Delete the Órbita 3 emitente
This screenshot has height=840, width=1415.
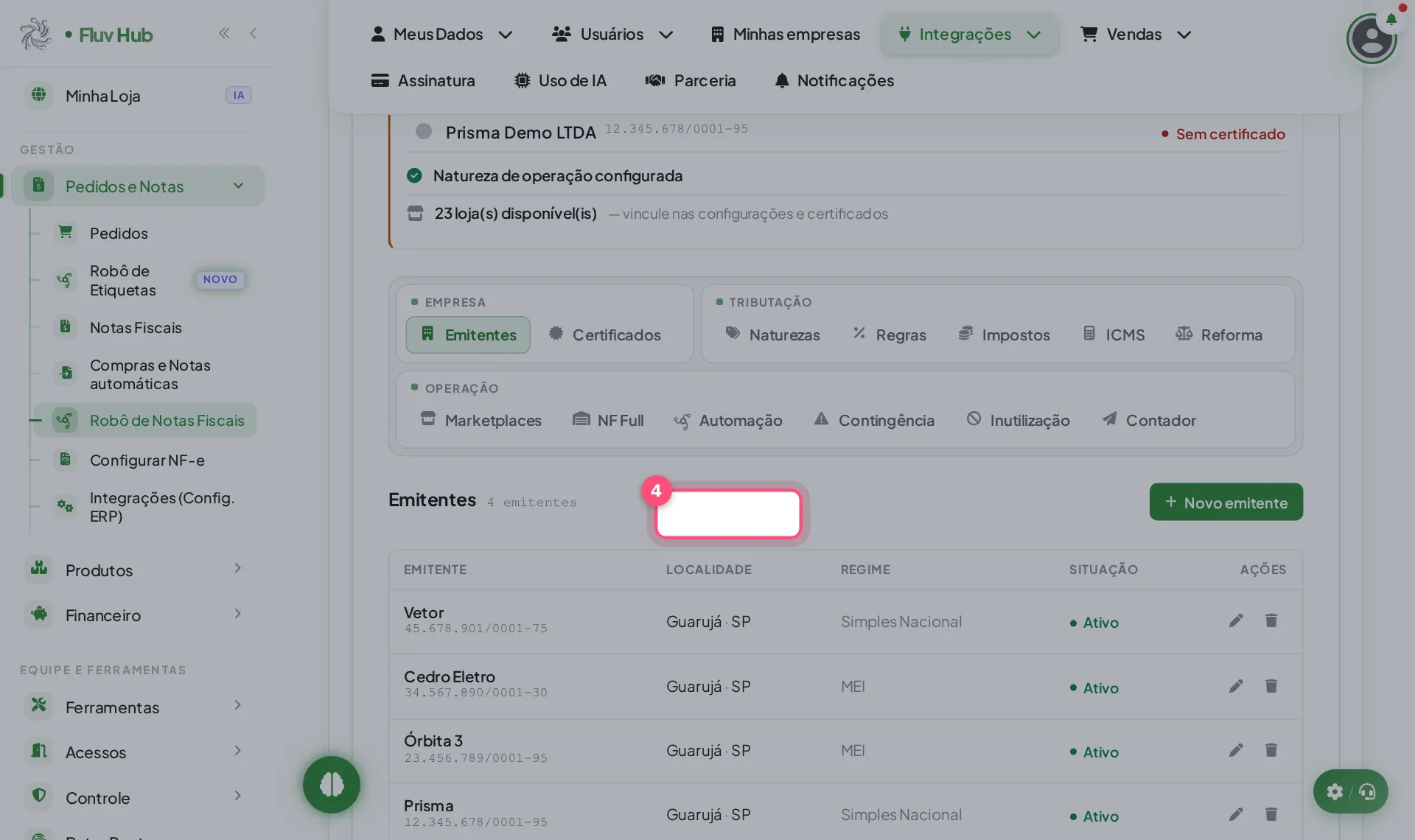pos(1271,750)
